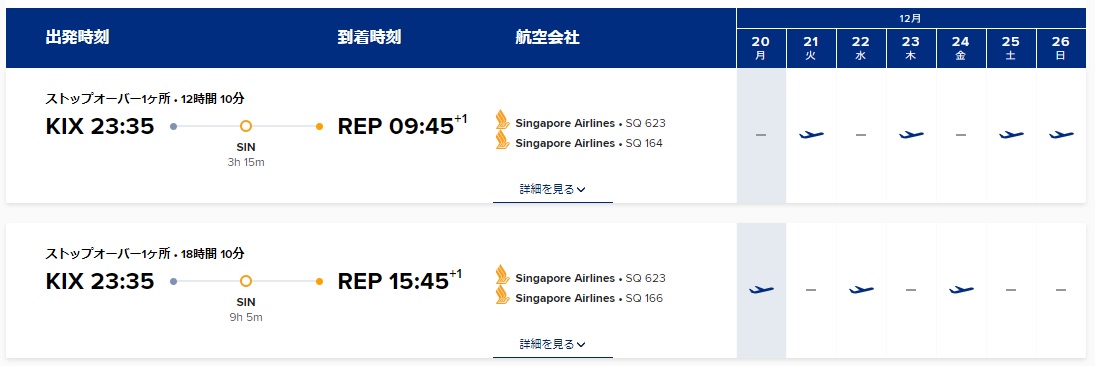The height and width of the screenshot is (366, 1095).
Task: Click the plane icon for December 21 on the SQ 164 row
Action: pos(811,135)
